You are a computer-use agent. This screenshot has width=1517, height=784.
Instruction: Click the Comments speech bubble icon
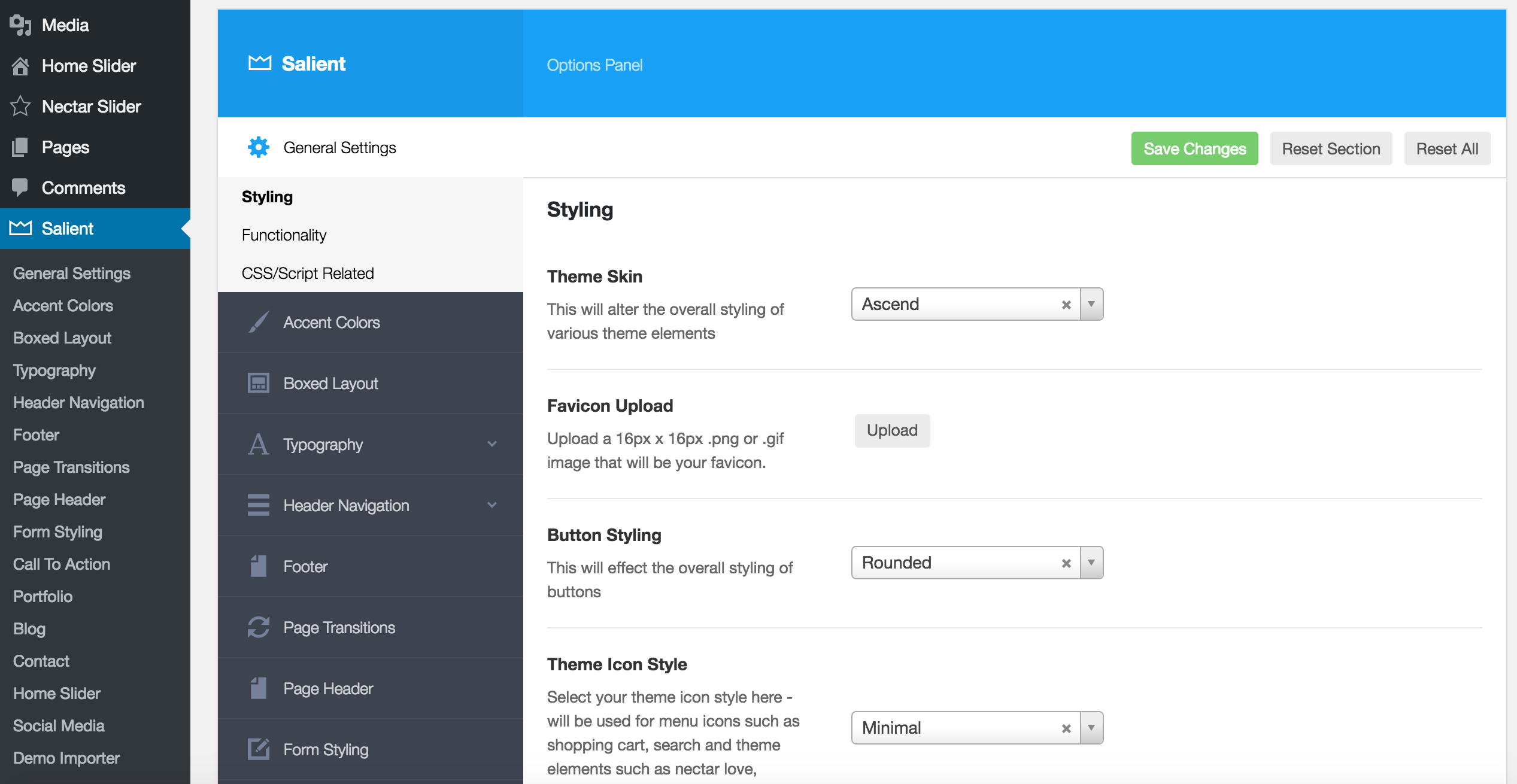click(x=20, y=187)
